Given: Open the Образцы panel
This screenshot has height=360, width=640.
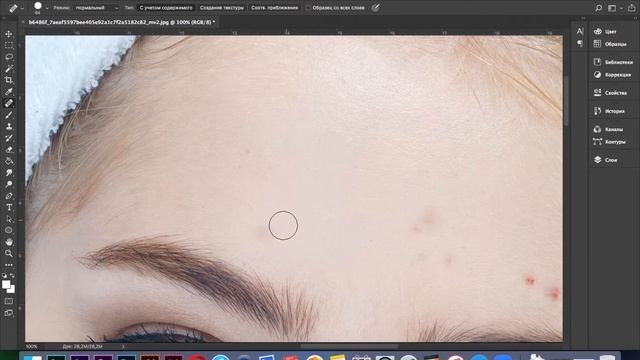Looking at the screenshot, I should click(x=610, y=44).
